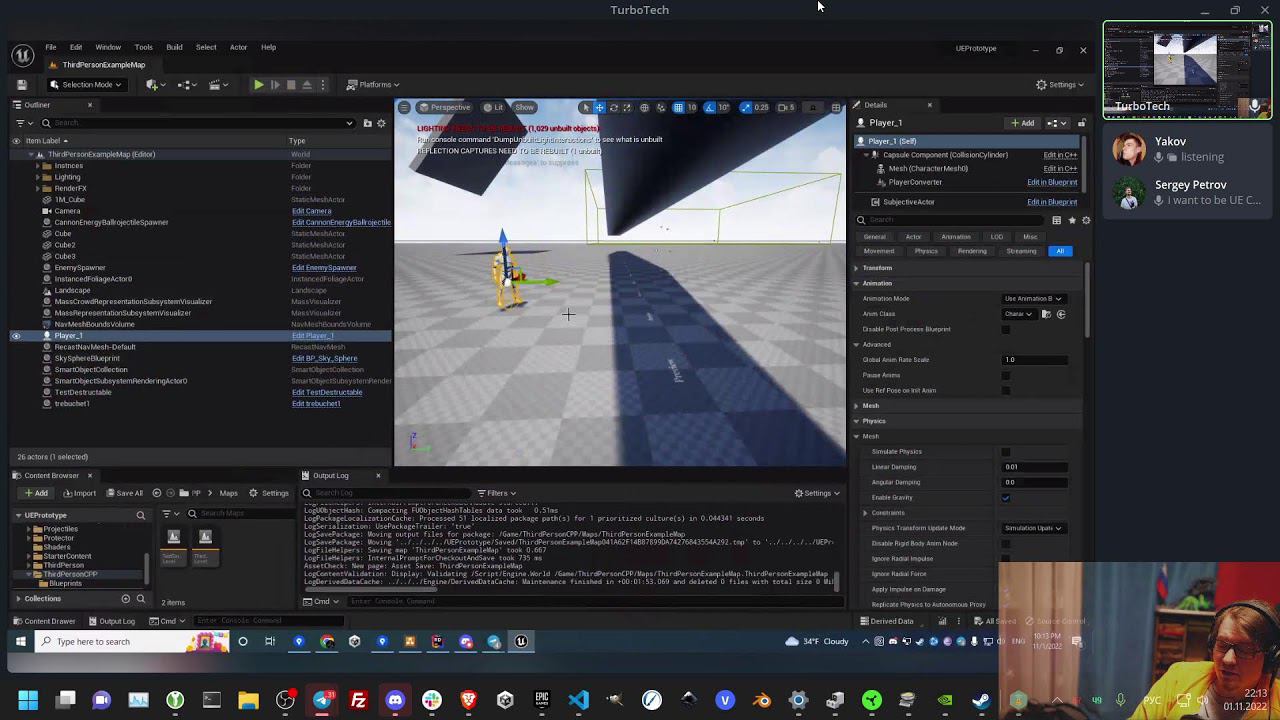Click the Unreal Engine logo icon

[22, 54]
